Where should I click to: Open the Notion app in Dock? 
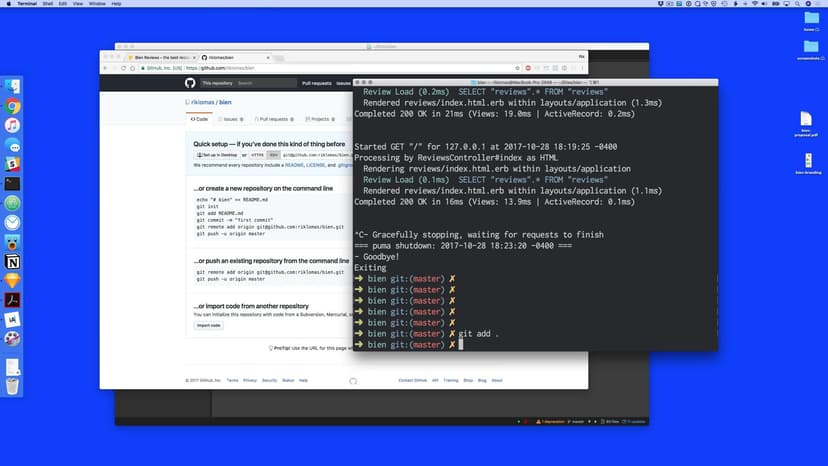[x=13, y=261]
